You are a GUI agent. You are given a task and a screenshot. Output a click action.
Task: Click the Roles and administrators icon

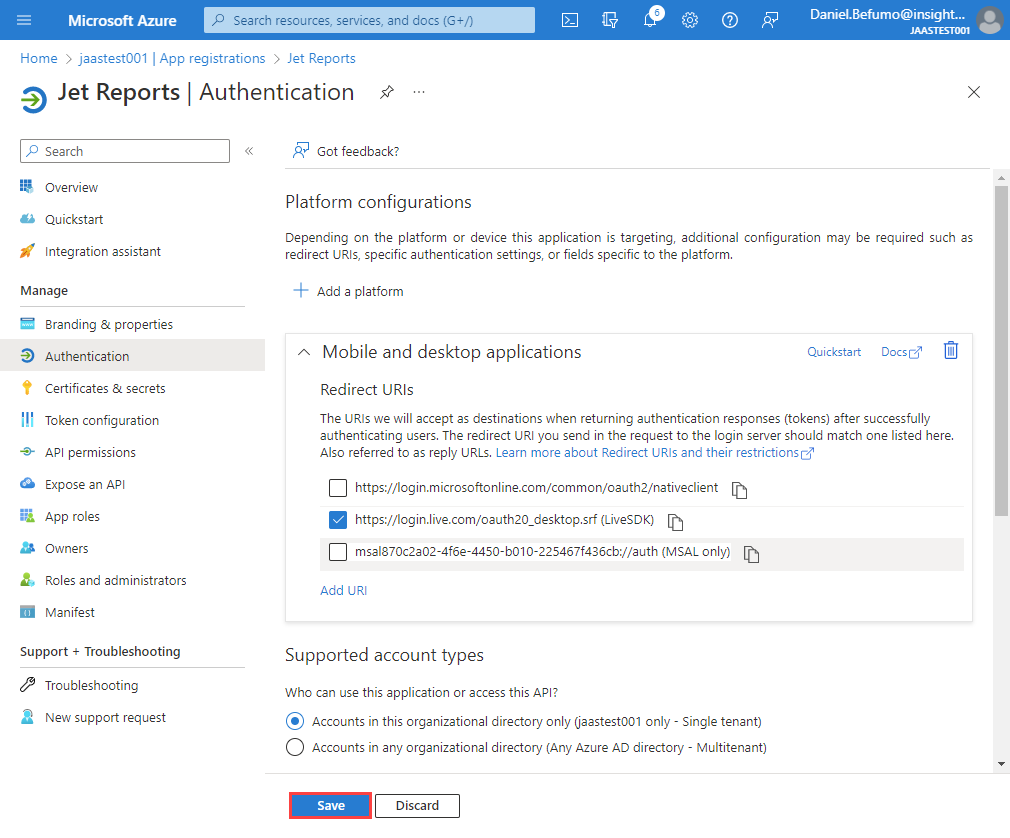click(27, 580)
